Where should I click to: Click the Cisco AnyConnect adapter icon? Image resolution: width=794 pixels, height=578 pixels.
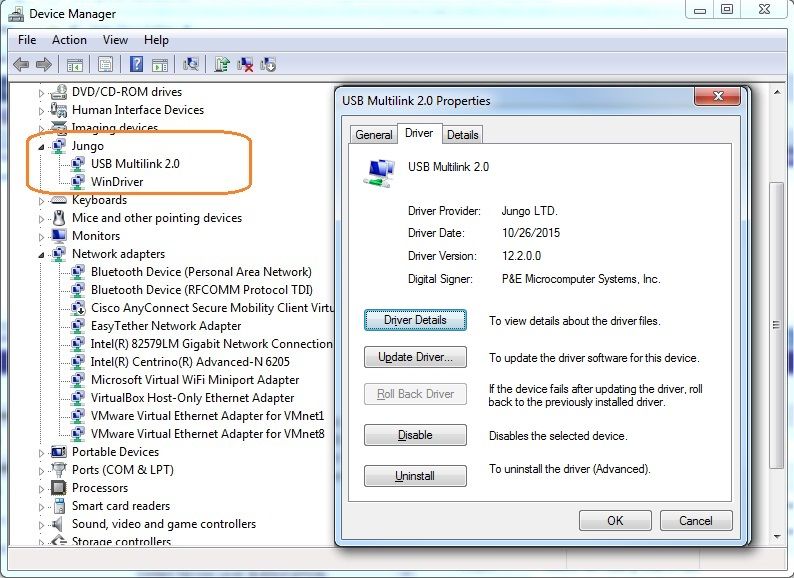pyautogui.click(x=78, y=307)
